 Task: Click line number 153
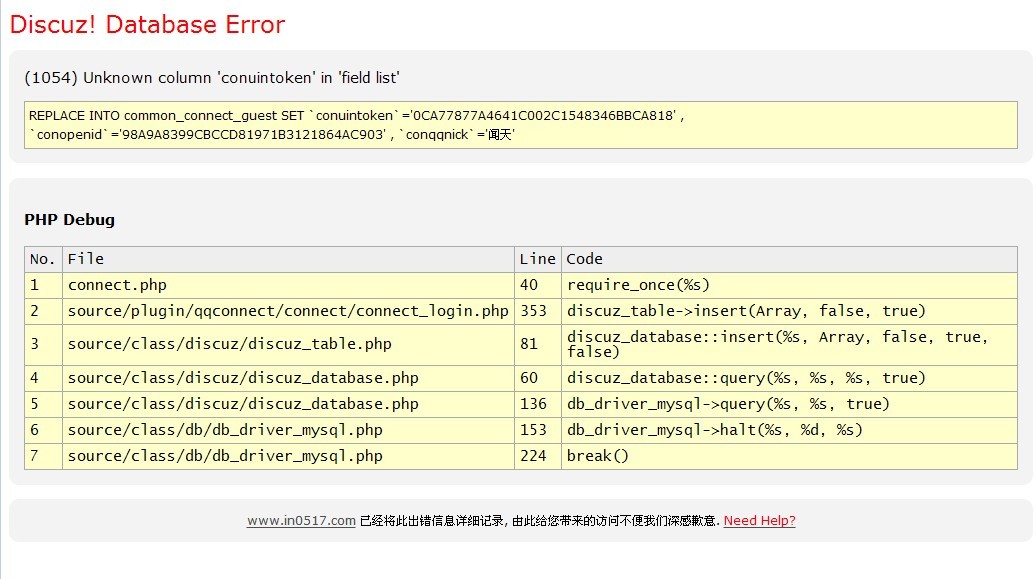coord(538,430)
